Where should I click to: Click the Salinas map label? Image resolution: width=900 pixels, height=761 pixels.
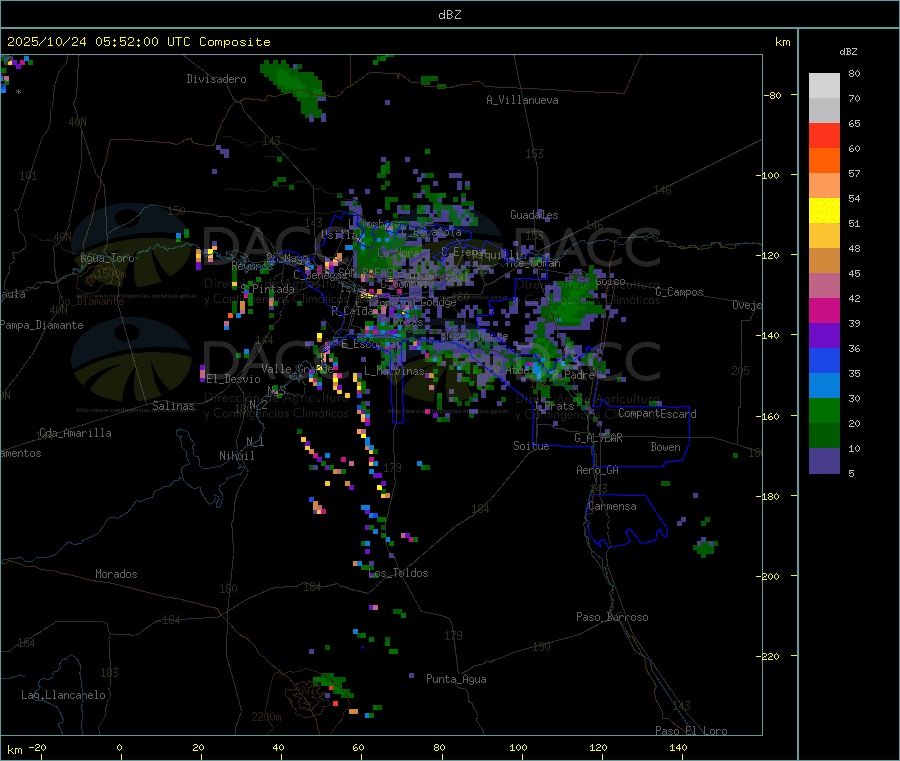173,406
